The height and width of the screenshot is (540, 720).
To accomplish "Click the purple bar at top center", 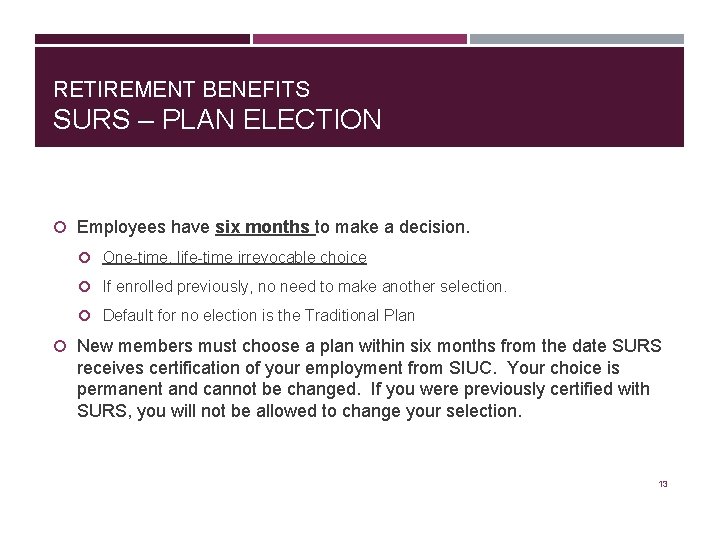I will point(359,40).
